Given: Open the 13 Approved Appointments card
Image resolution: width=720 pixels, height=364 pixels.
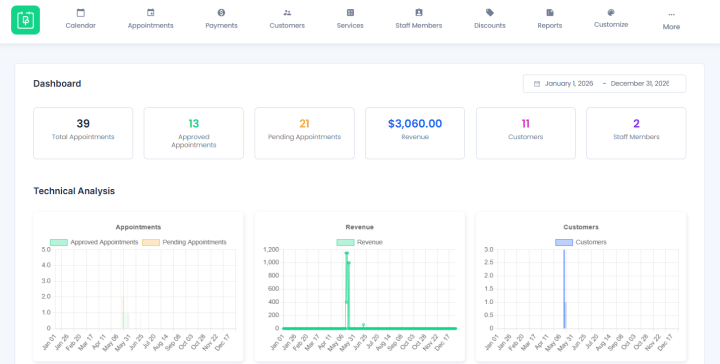Looking at the screenshot, I should (x=194, y=133).
